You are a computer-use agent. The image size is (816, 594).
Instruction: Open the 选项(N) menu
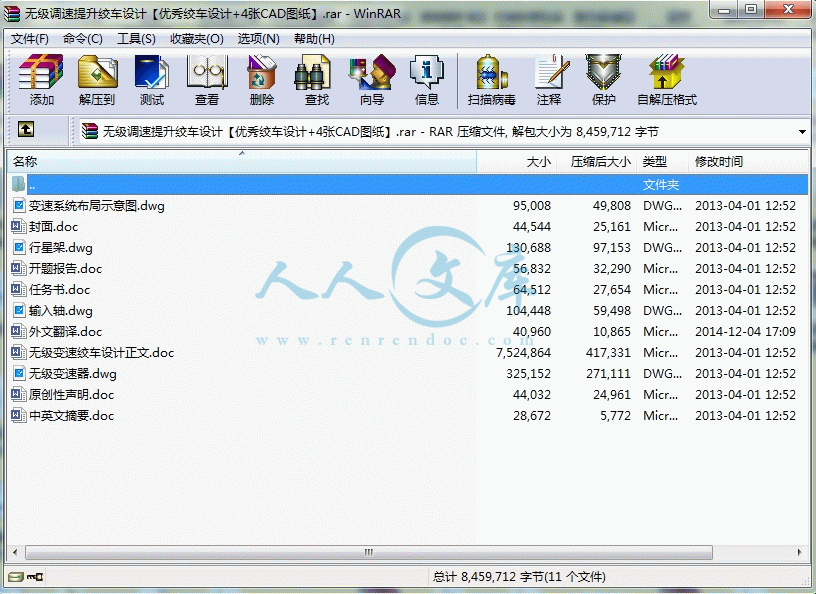click(x=259, y=39)
